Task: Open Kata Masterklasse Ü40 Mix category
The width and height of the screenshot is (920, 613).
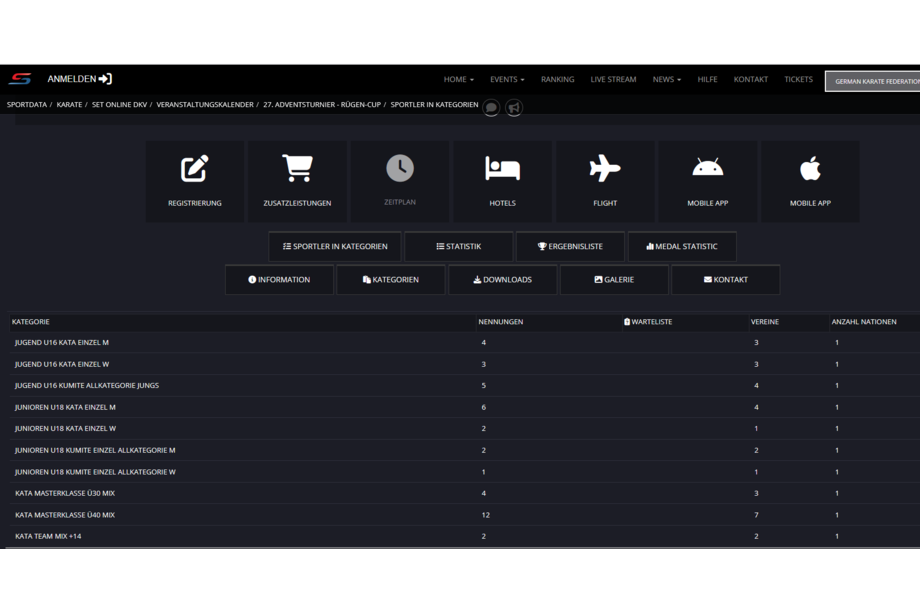Action: point(65,515)
